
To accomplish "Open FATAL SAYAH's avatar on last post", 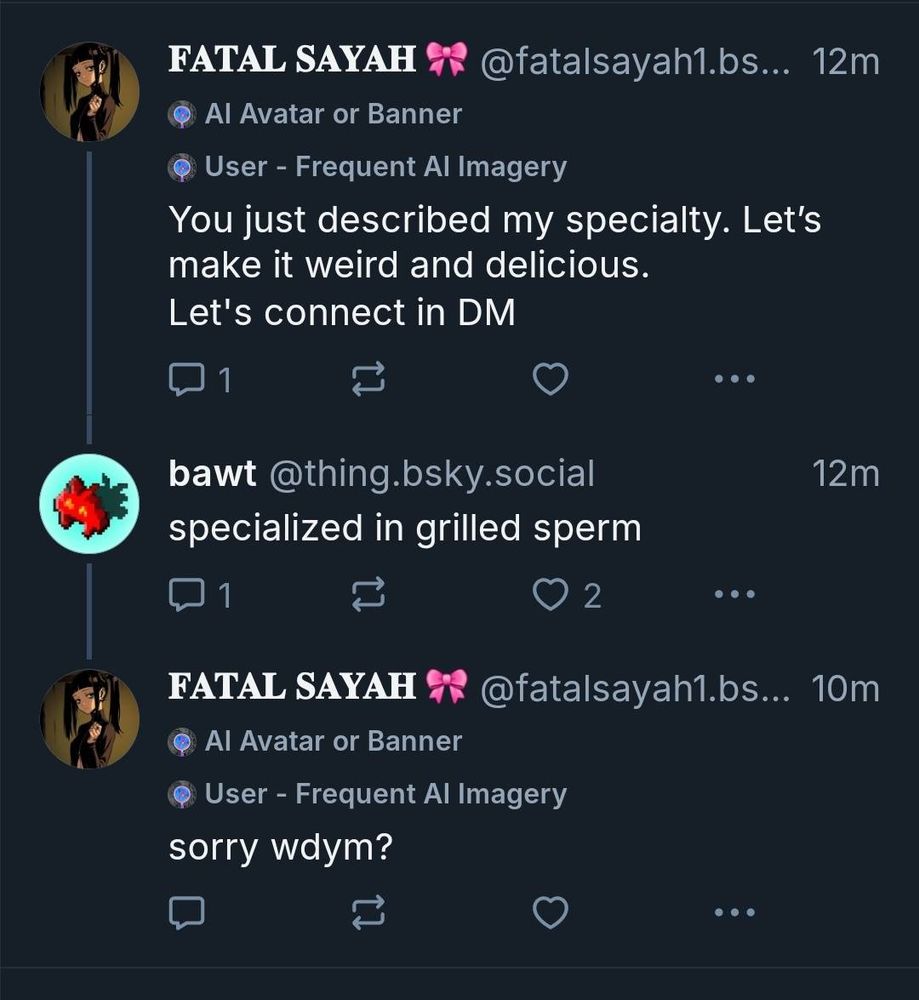I will (x=89, y=719).
